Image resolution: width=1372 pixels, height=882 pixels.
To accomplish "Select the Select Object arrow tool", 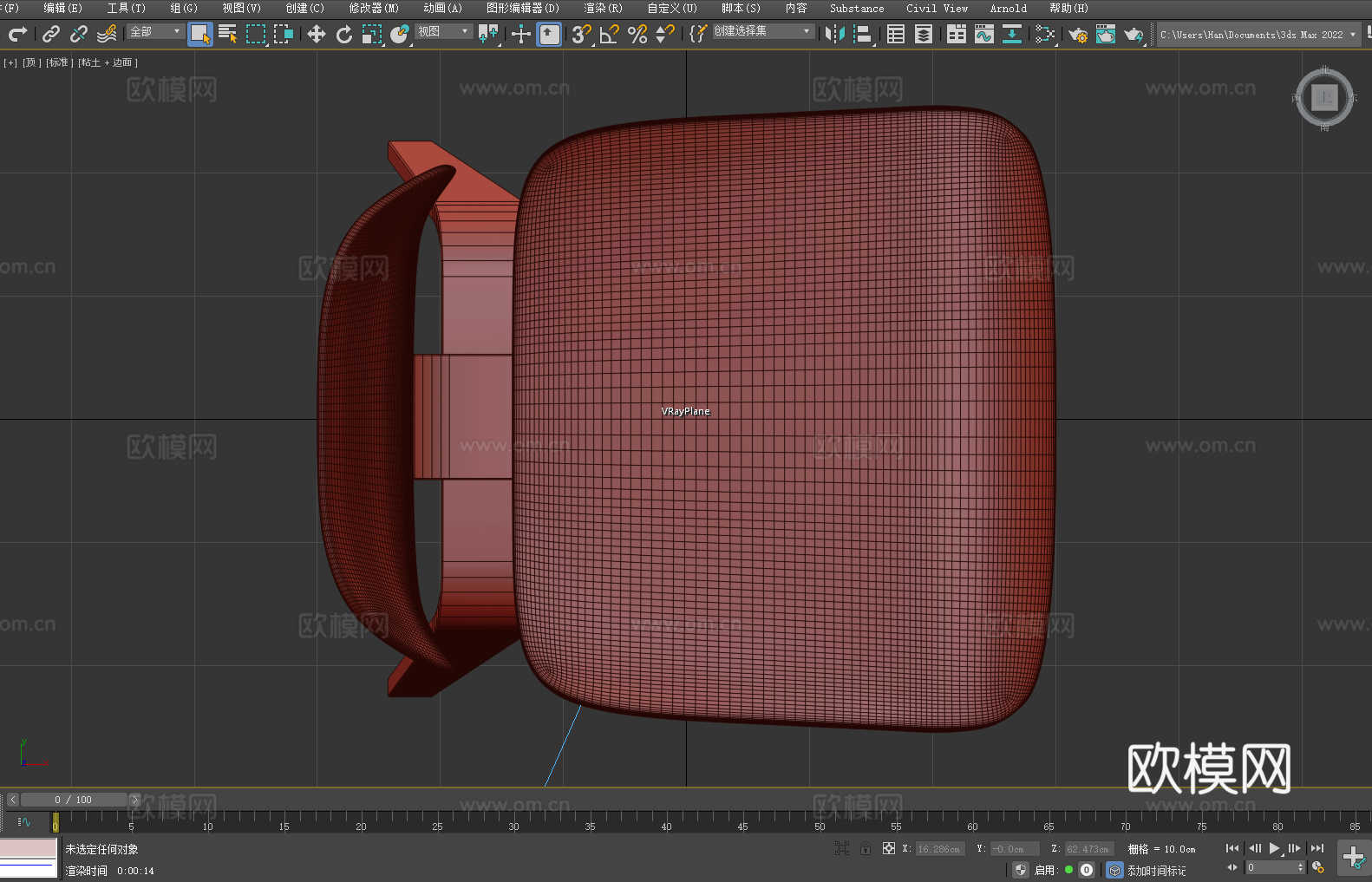I will click(x=200, y=34).
